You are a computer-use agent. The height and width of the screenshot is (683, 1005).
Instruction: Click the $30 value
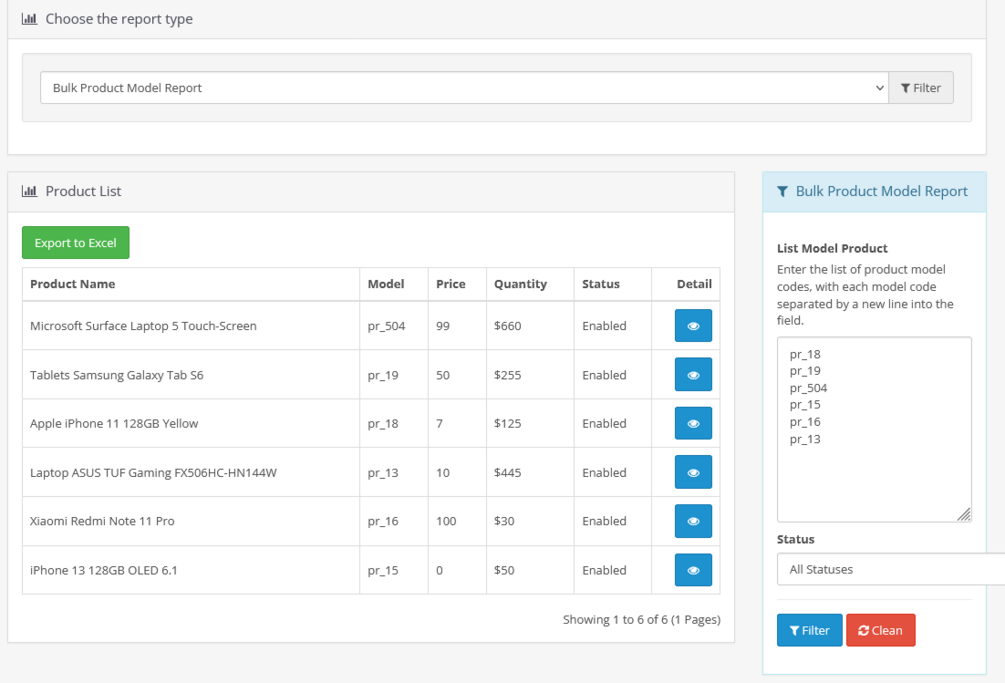[504, 521]
